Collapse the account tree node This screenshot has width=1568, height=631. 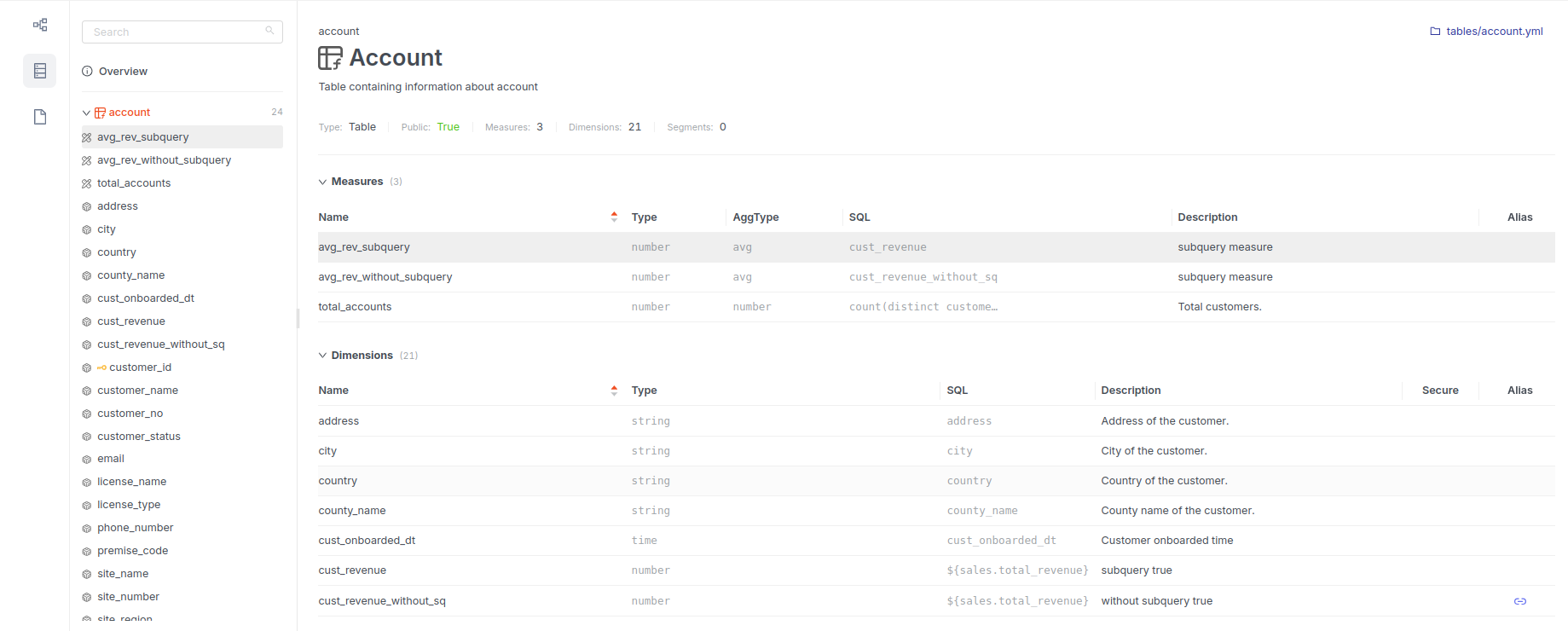point(86,113)
